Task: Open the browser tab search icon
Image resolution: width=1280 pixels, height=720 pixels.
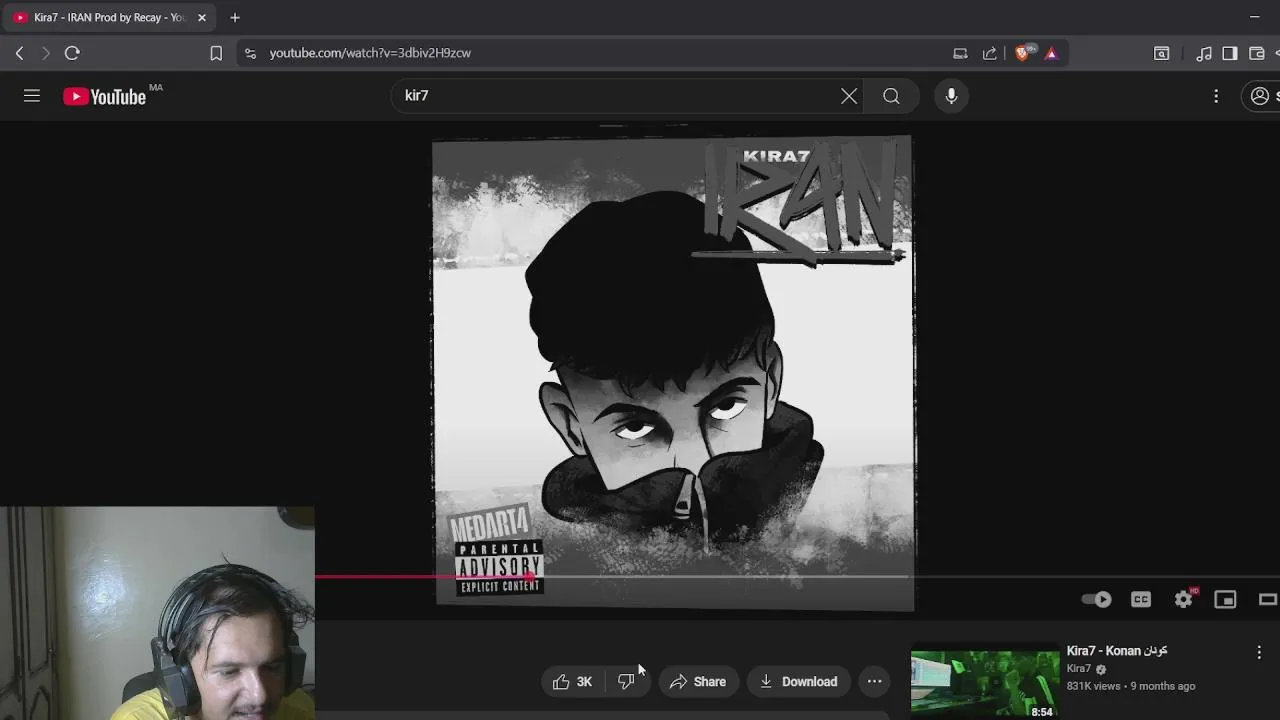Action: (1161, 53)
